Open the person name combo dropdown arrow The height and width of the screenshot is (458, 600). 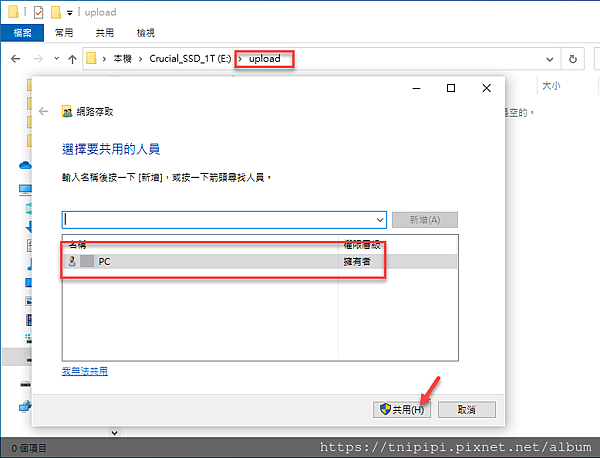[x=380, y=220]
